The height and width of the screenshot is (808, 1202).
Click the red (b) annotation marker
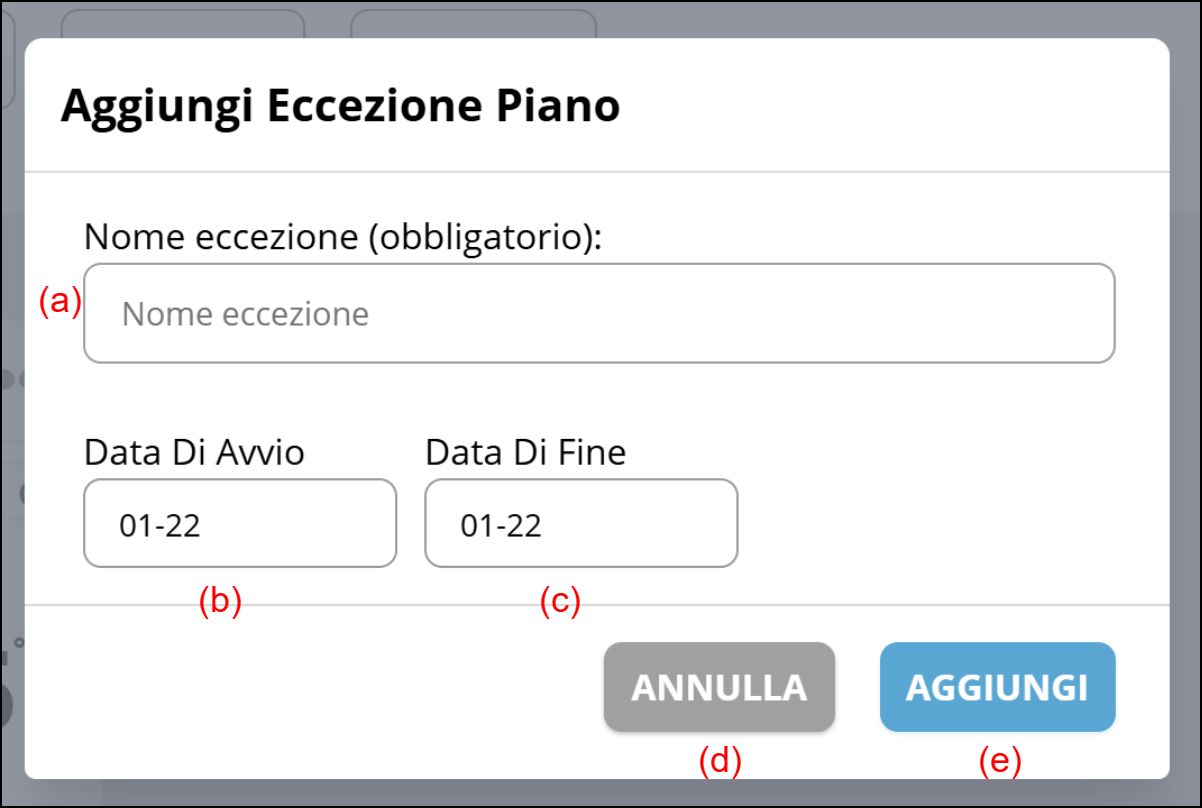(220, 600)
